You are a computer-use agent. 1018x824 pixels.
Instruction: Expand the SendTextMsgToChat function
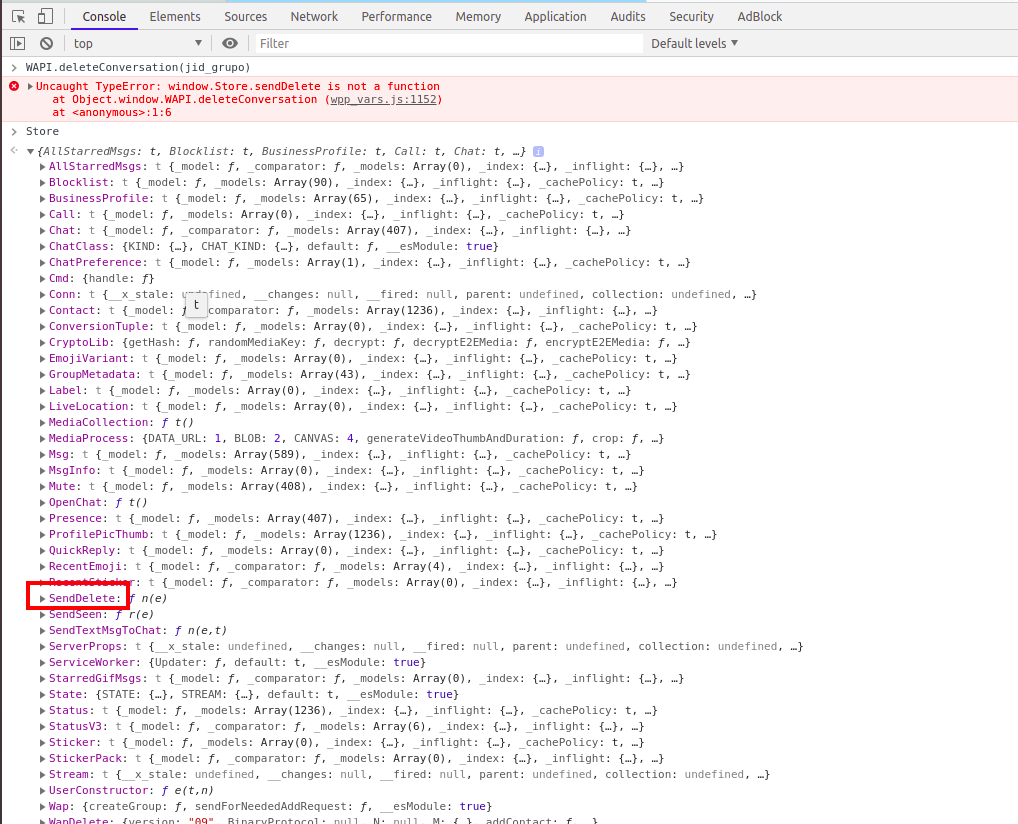point(43,630)
